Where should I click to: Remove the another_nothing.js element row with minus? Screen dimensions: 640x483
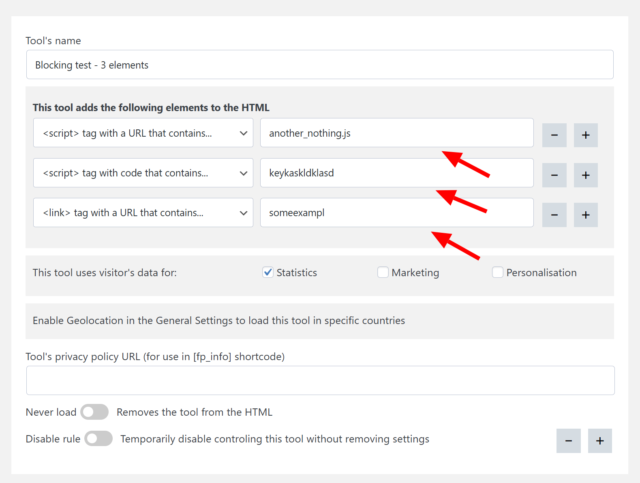click(x=554, y=135)
